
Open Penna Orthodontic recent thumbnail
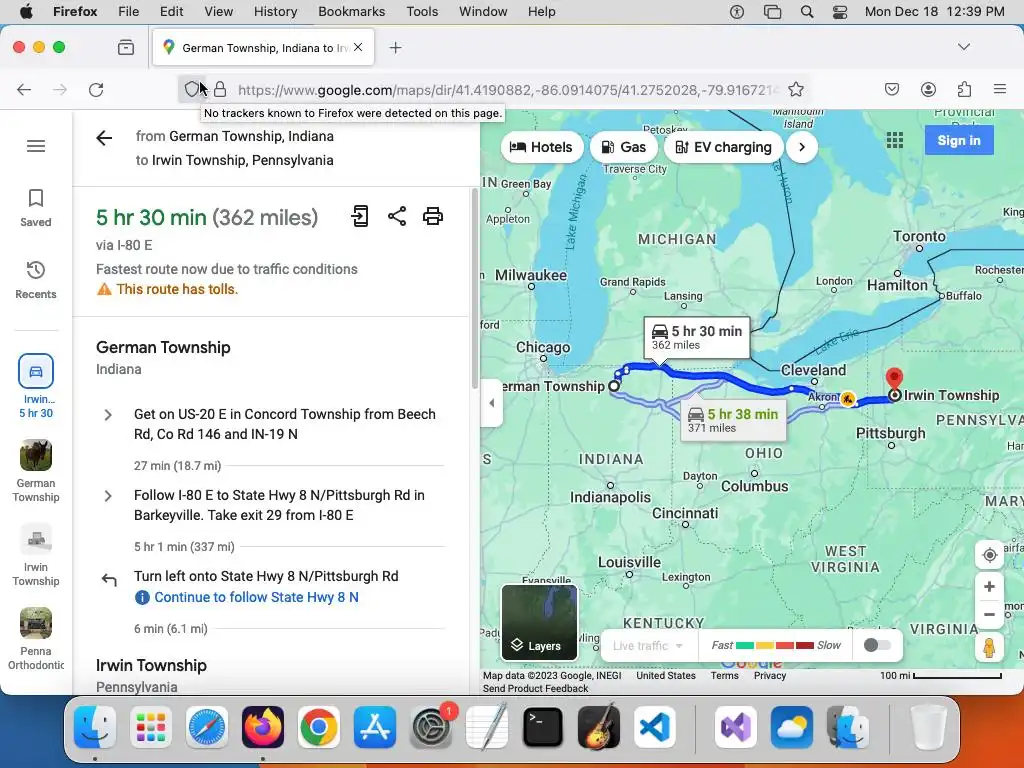pyautogui.click(x=36, y=639)
